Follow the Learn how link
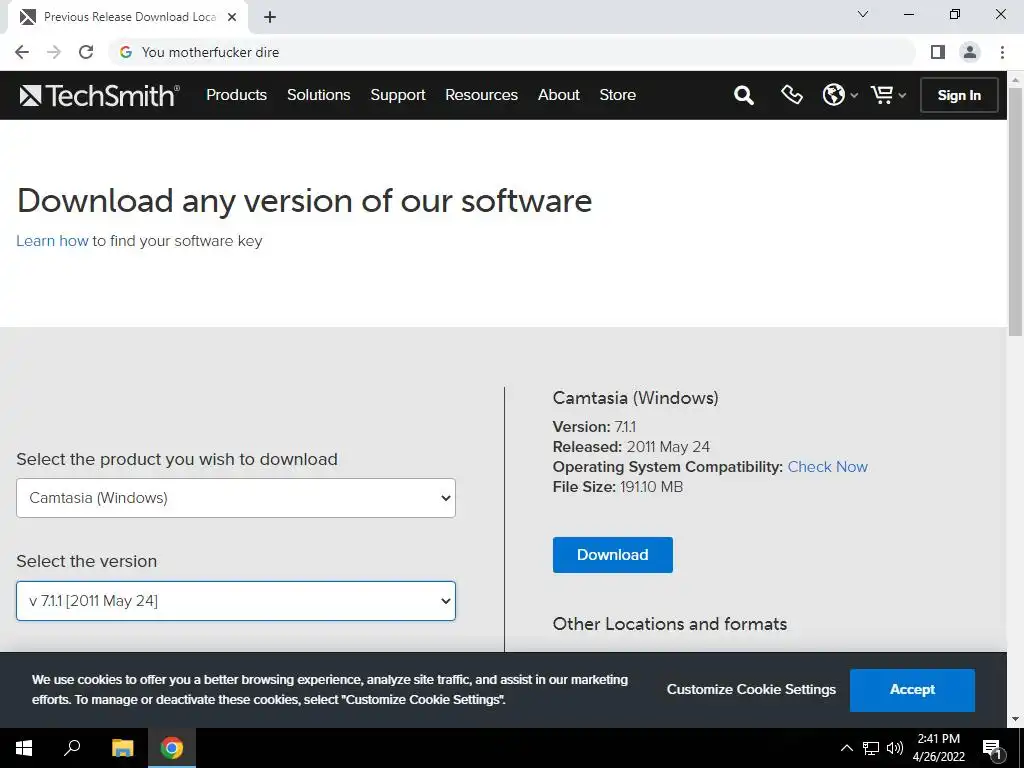 click(52, 241)
